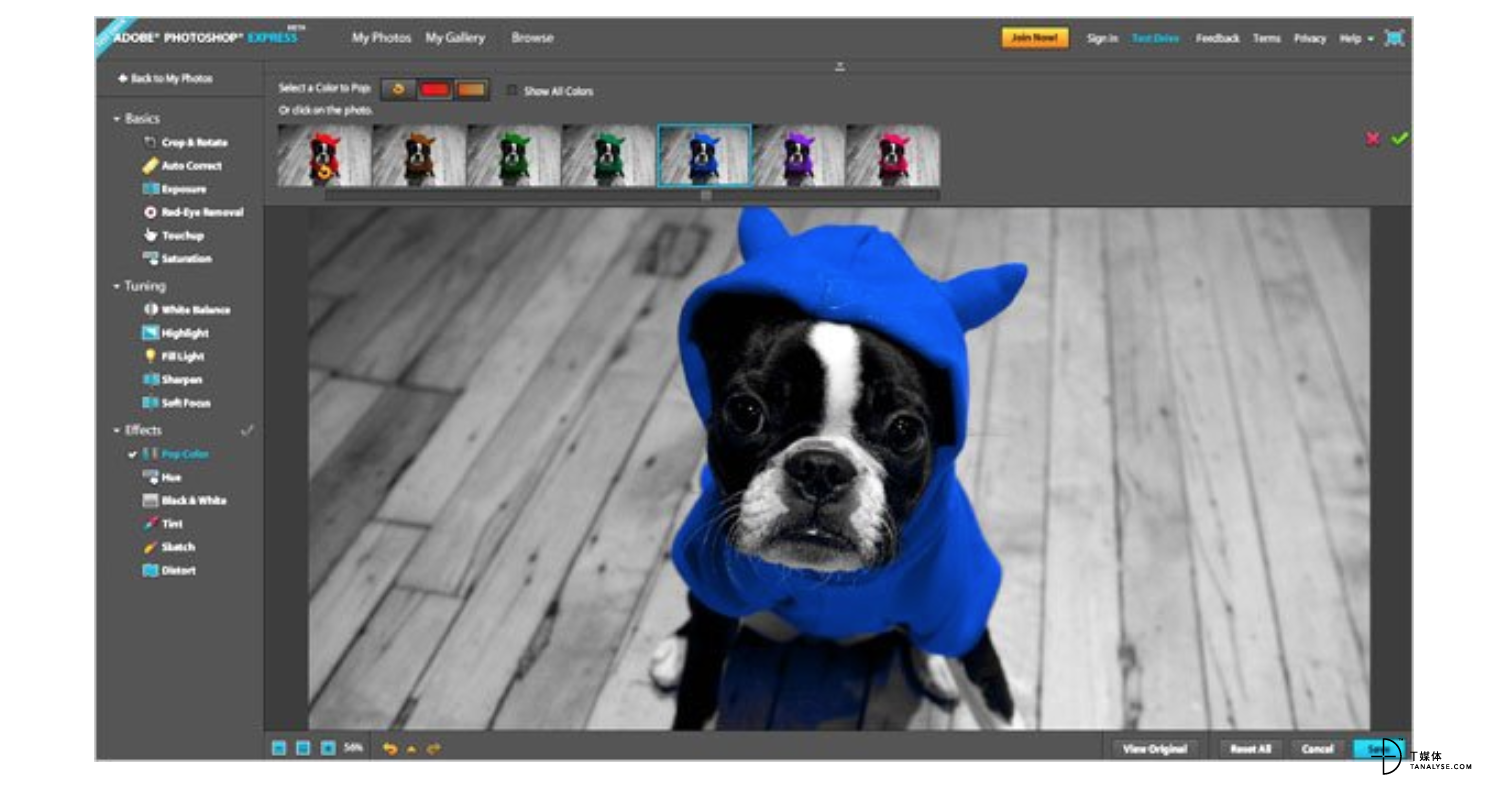Choose the red hoodie preview thumbnail
Image resolution: width=1498 pixels, height=788 pixels.
tap(324, 155)
